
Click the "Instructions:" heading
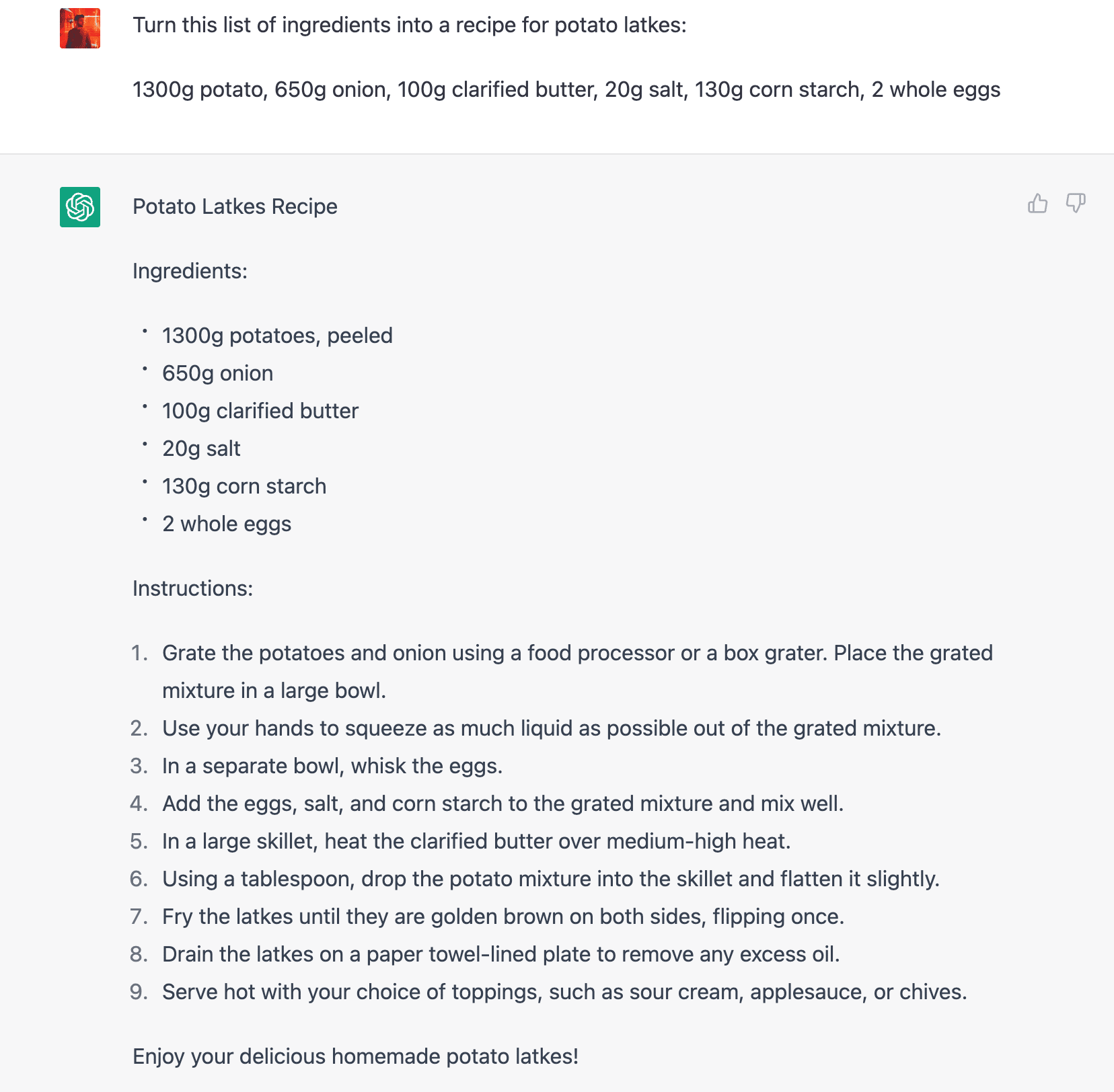pyautogui.click(x=192, y=588)
